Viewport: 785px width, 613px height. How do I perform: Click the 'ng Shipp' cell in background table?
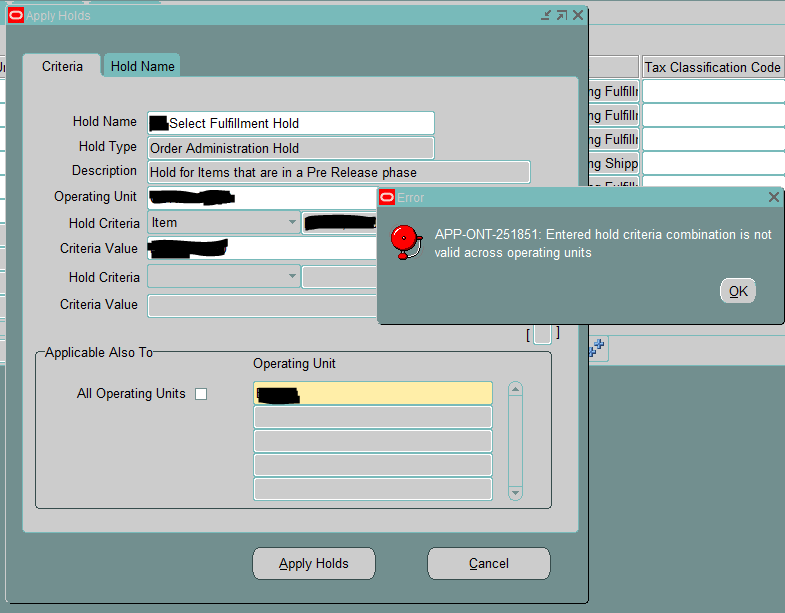(x=614, y=163)
